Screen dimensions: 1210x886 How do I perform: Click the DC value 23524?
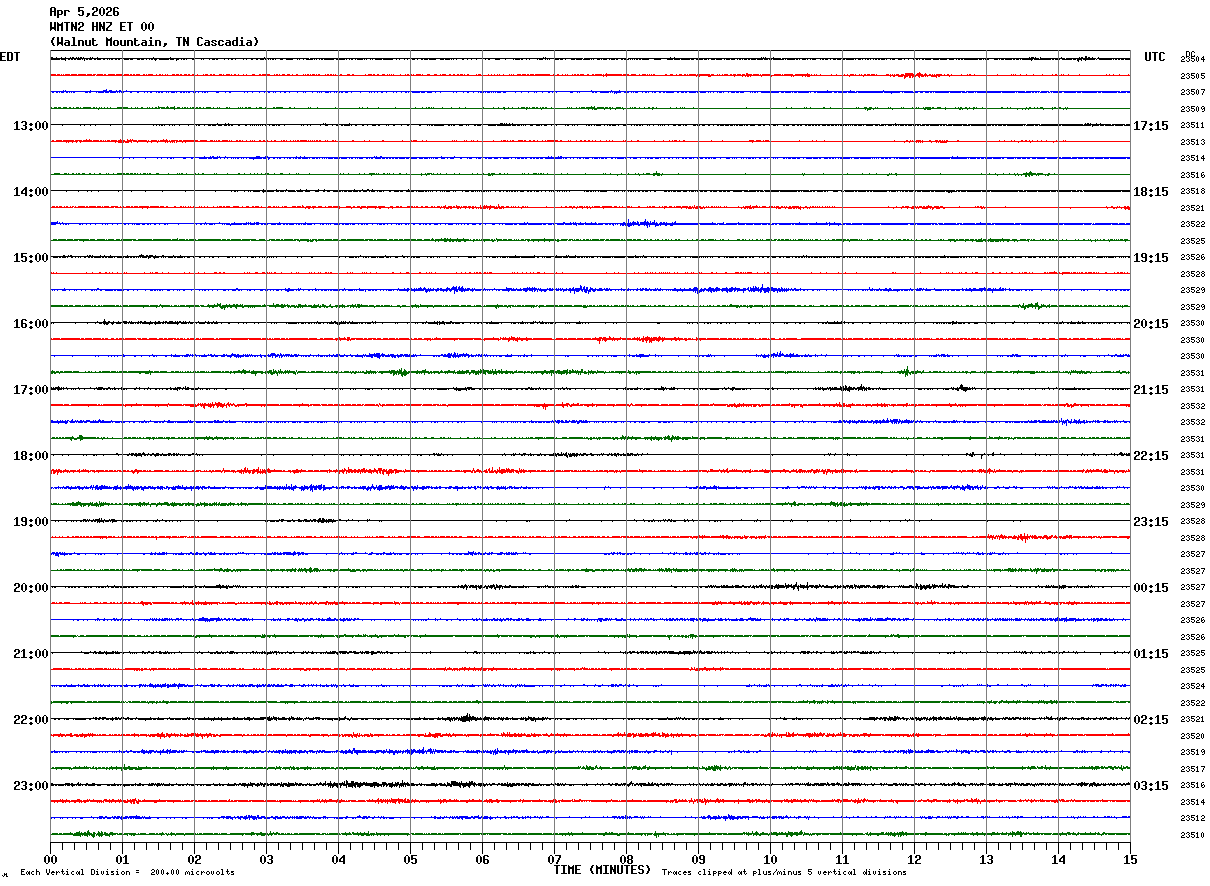point(1192,687)
